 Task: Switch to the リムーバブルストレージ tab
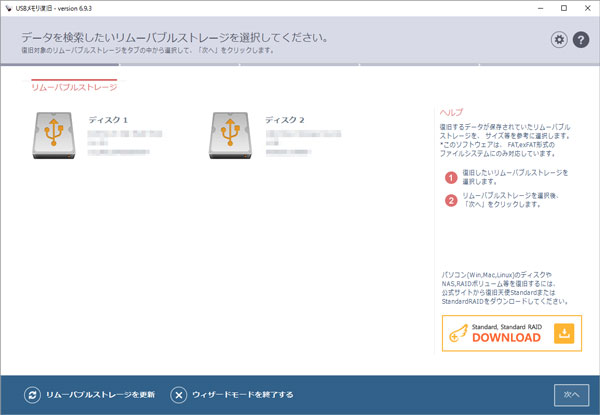tap(74, 87)
